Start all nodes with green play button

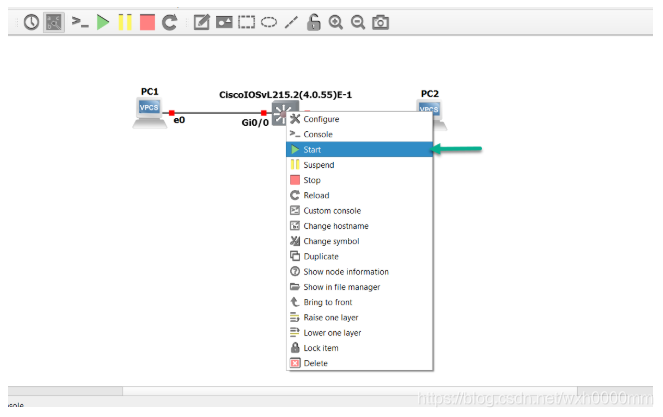tap(103, 22)
